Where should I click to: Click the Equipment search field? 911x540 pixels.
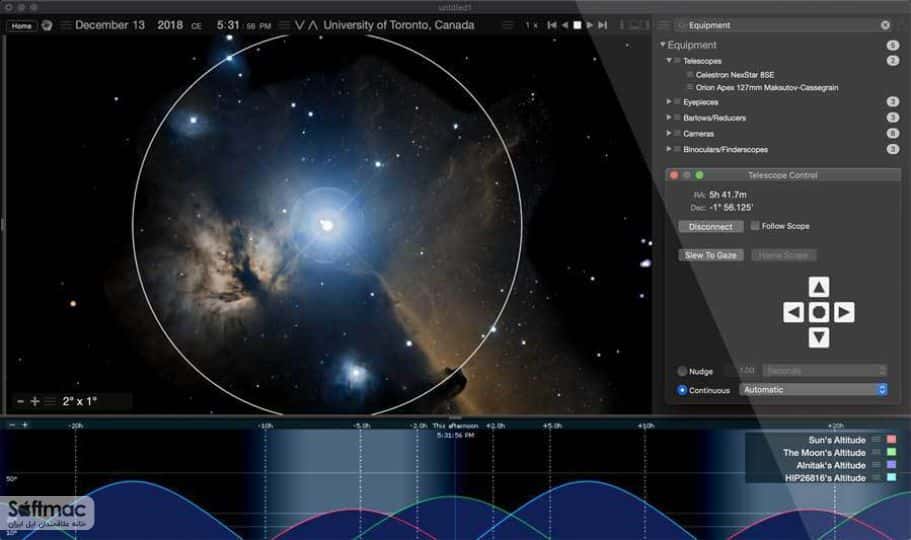[x=781, y=25]
